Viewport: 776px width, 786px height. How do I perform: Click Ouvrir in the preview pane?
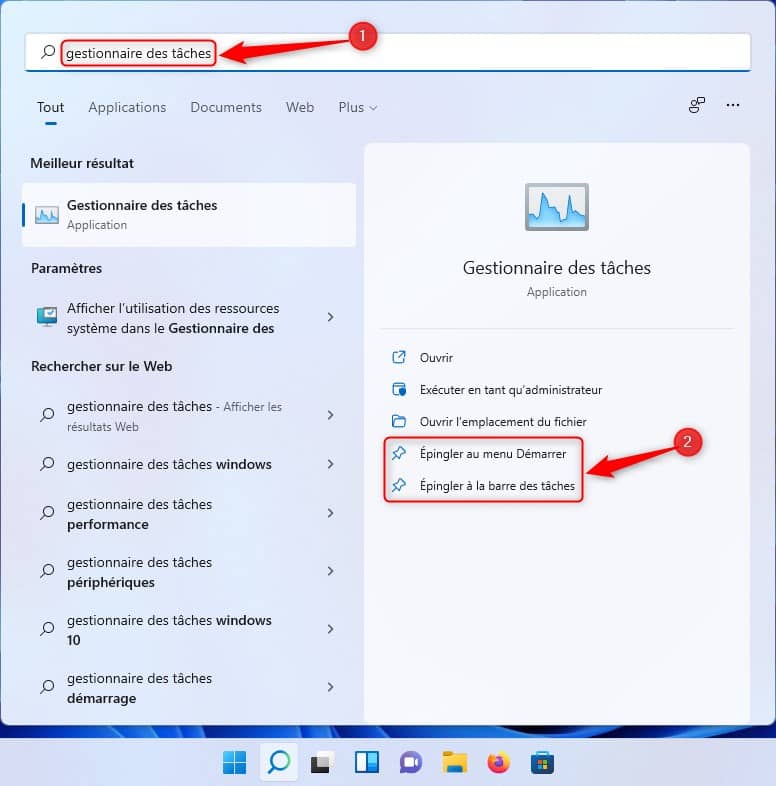436,358
